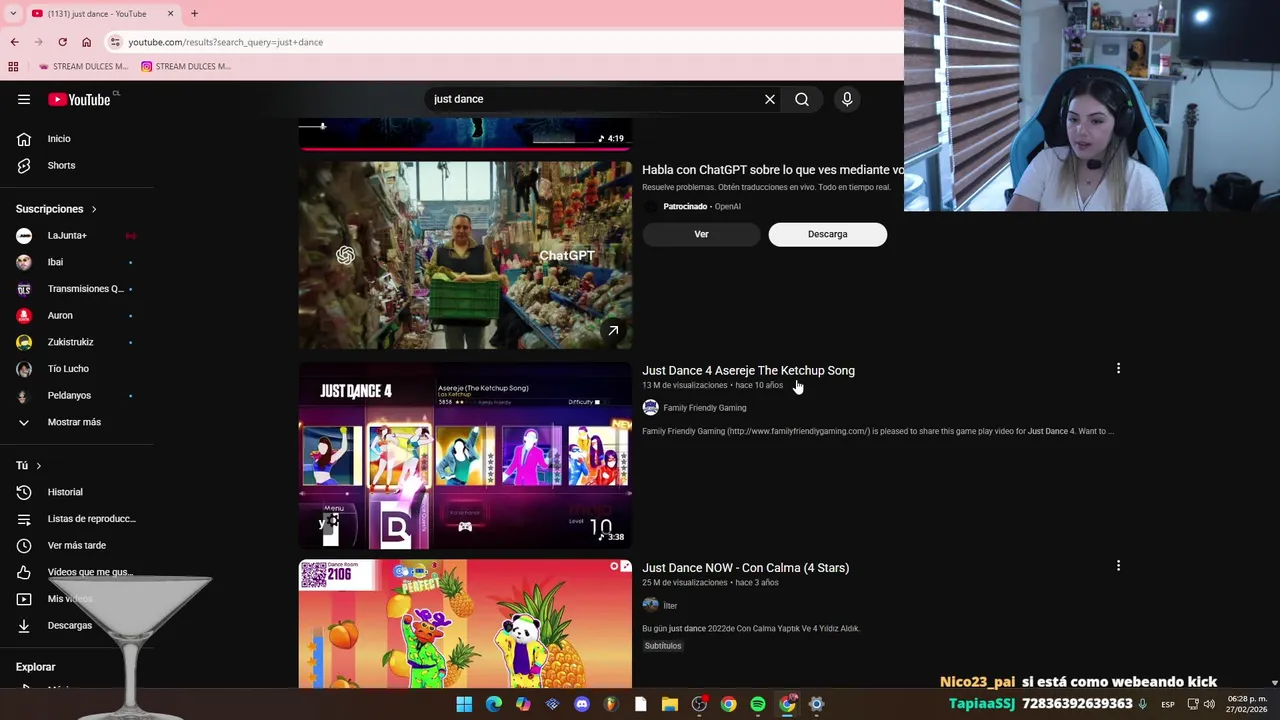Screen dimensions: 1280x720
Task: Start voice search with the microphone
Action: 847,99
